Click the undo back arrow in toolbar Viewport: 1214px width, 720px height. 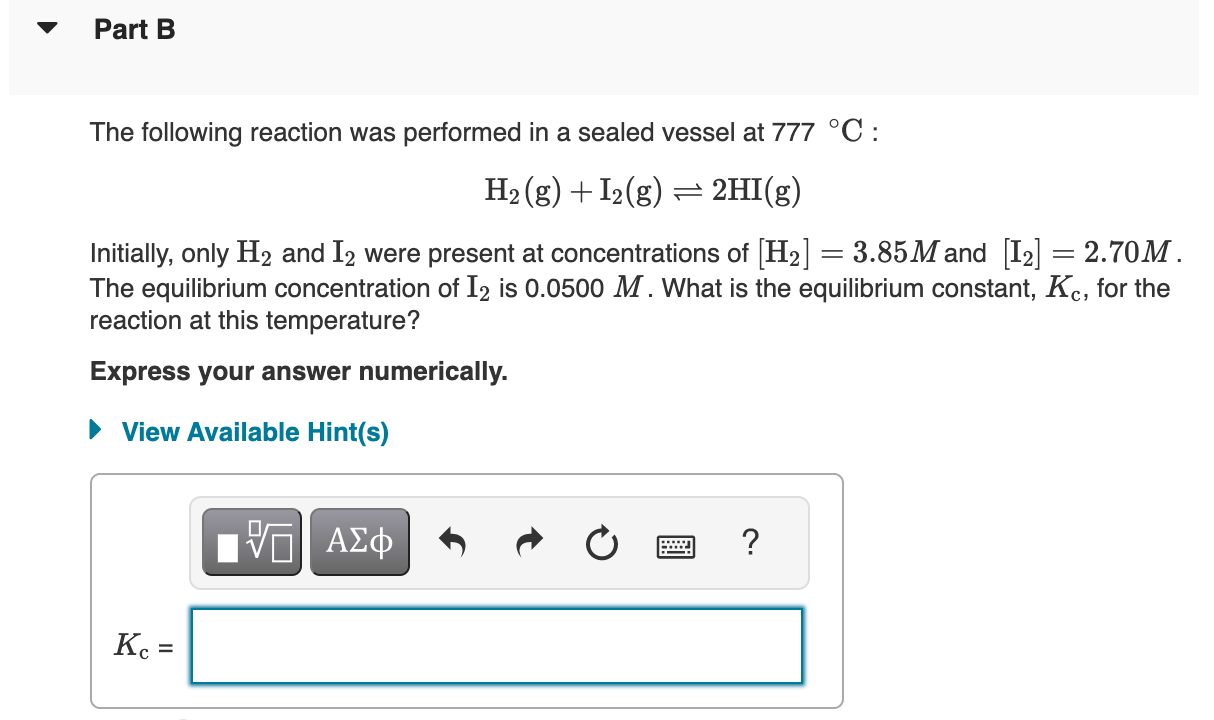click(452, 541)
